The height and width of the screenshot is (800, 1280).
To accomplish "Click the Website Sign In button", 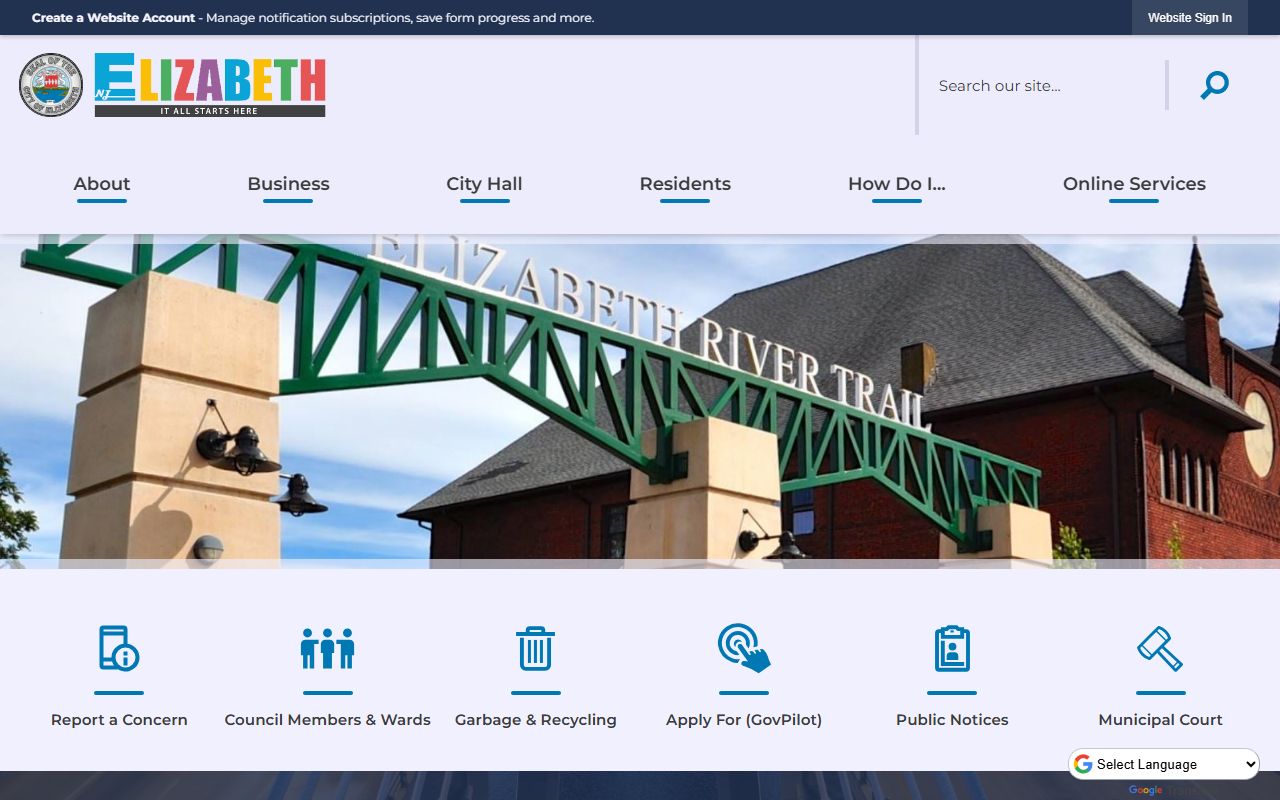I will (x=1189, y=18).
